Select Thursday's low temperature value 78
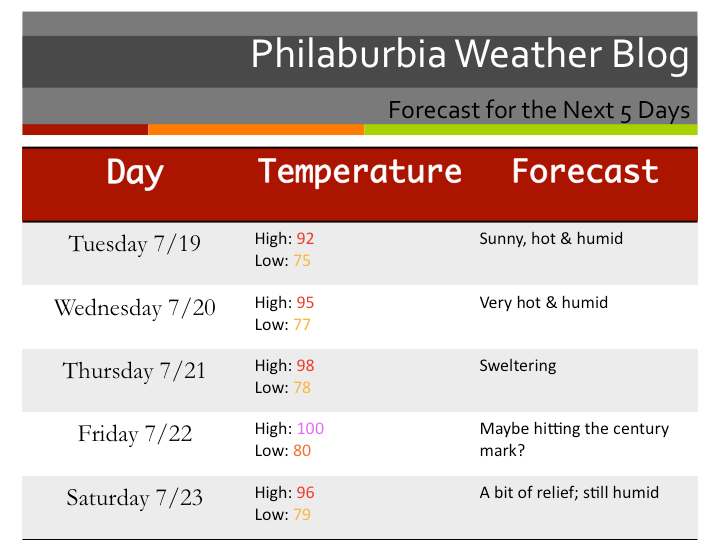This screenshot has height=540, width=720. pyautogui.click(x=301, y=387)
